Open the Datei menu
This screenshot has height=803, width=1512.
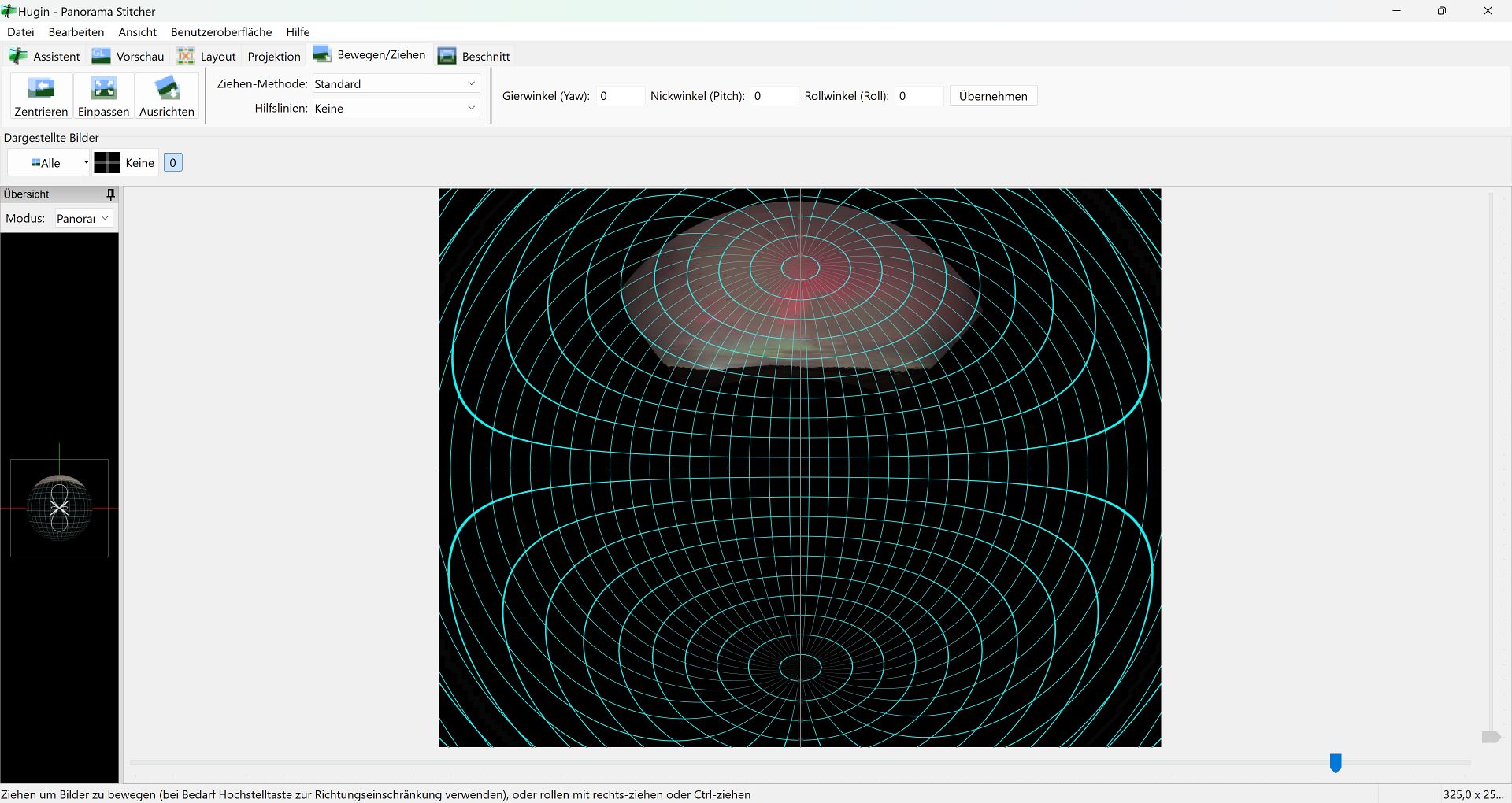tap(20, 32)
